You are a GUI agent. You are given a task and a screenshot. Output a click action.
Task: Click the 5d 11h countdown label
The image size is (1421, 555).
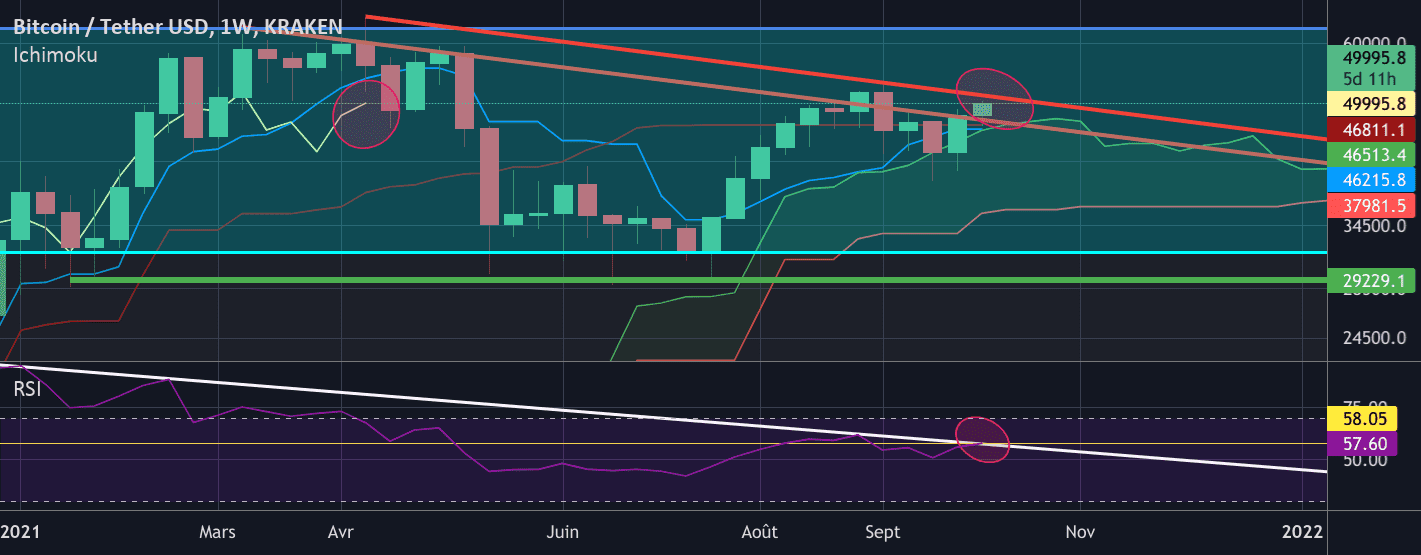1372,78
